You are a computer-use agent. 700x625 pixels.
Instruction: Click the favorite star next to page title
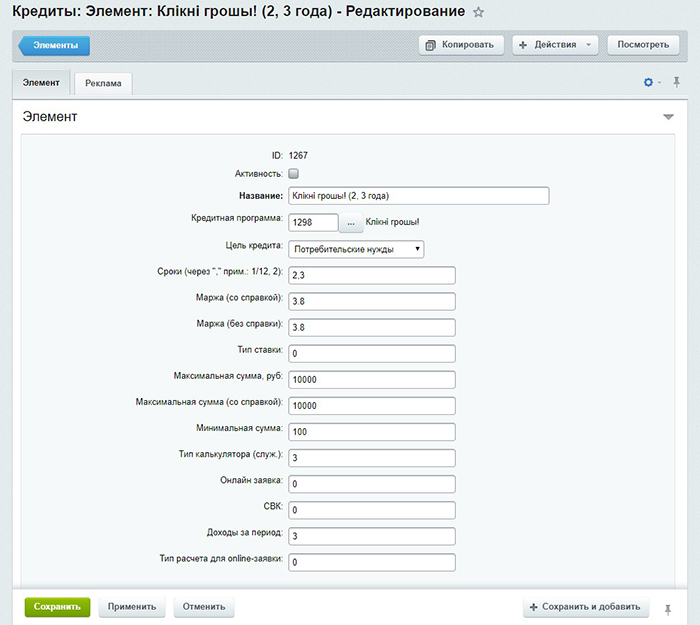[478, 13]
